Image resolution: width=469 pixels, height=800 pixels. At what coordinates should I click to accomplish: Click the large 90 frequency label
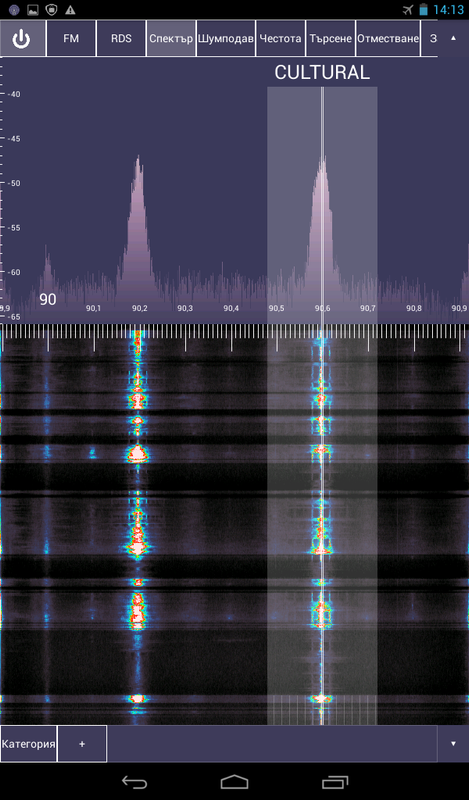(48, 299)
